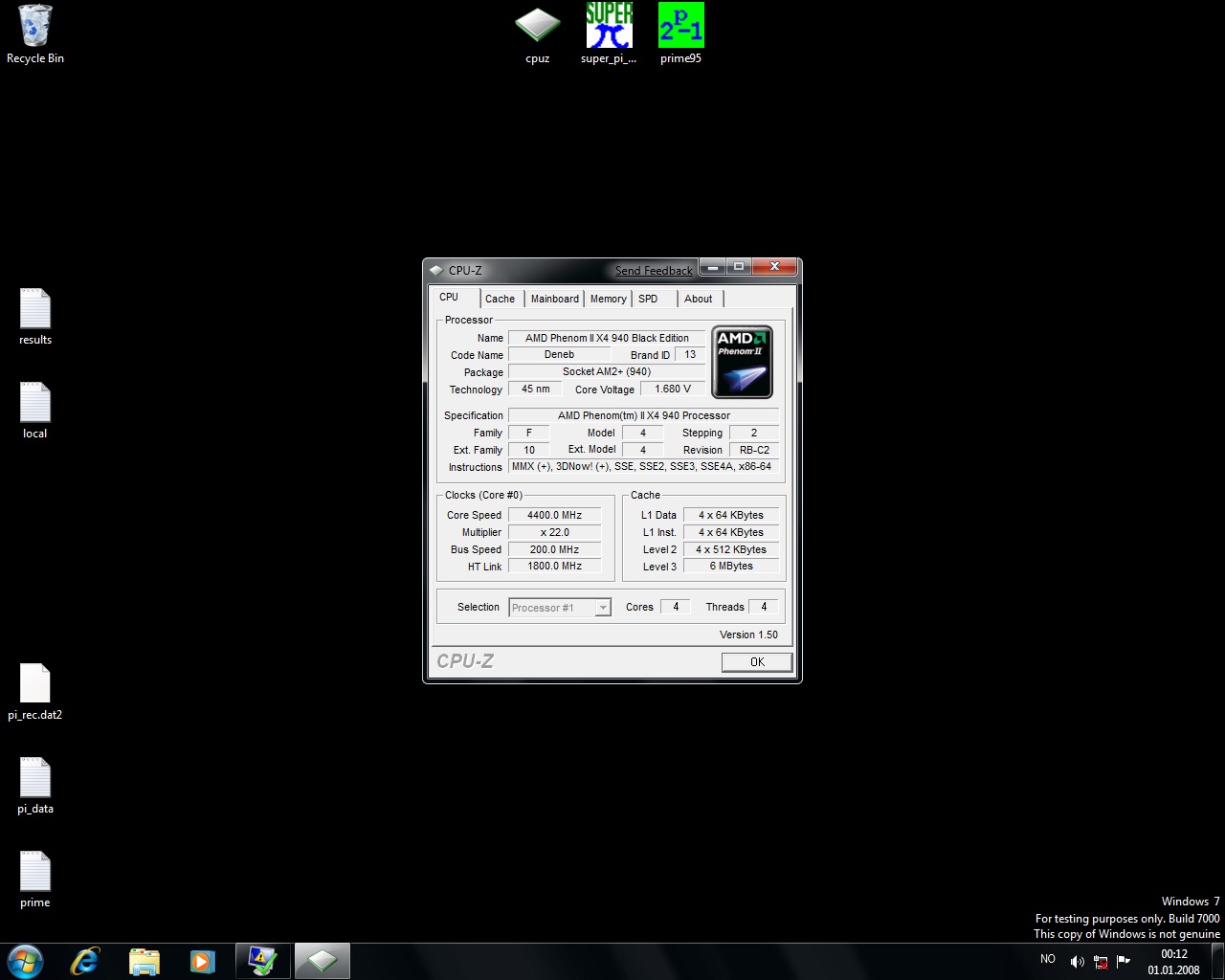Image resolution: width=1225 pixels, height=980 pixels.
Task: Open the Windows Start orb
Action: [x=25, y=961]
